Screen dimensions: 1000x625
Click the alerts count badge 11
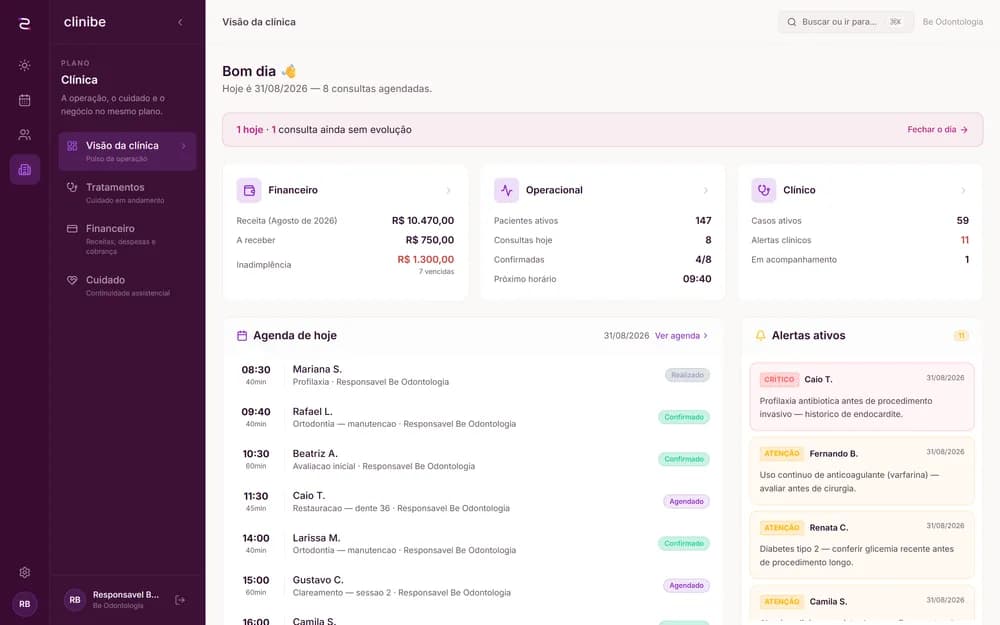961,335
